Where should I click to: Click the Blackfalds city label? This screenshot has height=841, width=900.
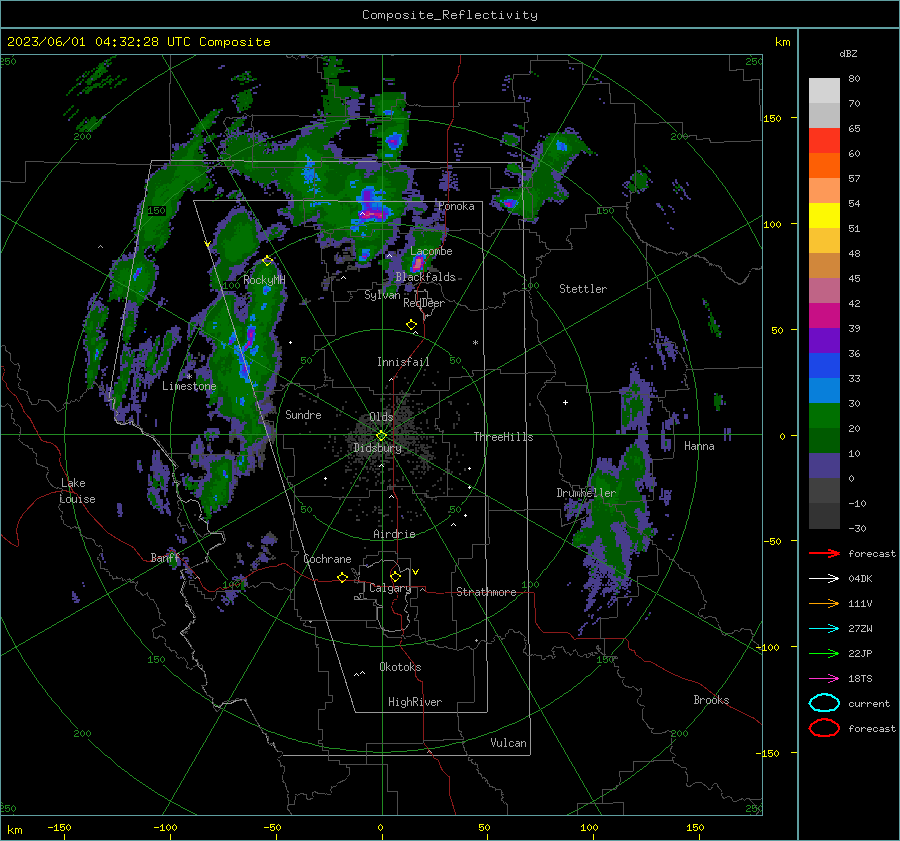(x=425, y=277)
